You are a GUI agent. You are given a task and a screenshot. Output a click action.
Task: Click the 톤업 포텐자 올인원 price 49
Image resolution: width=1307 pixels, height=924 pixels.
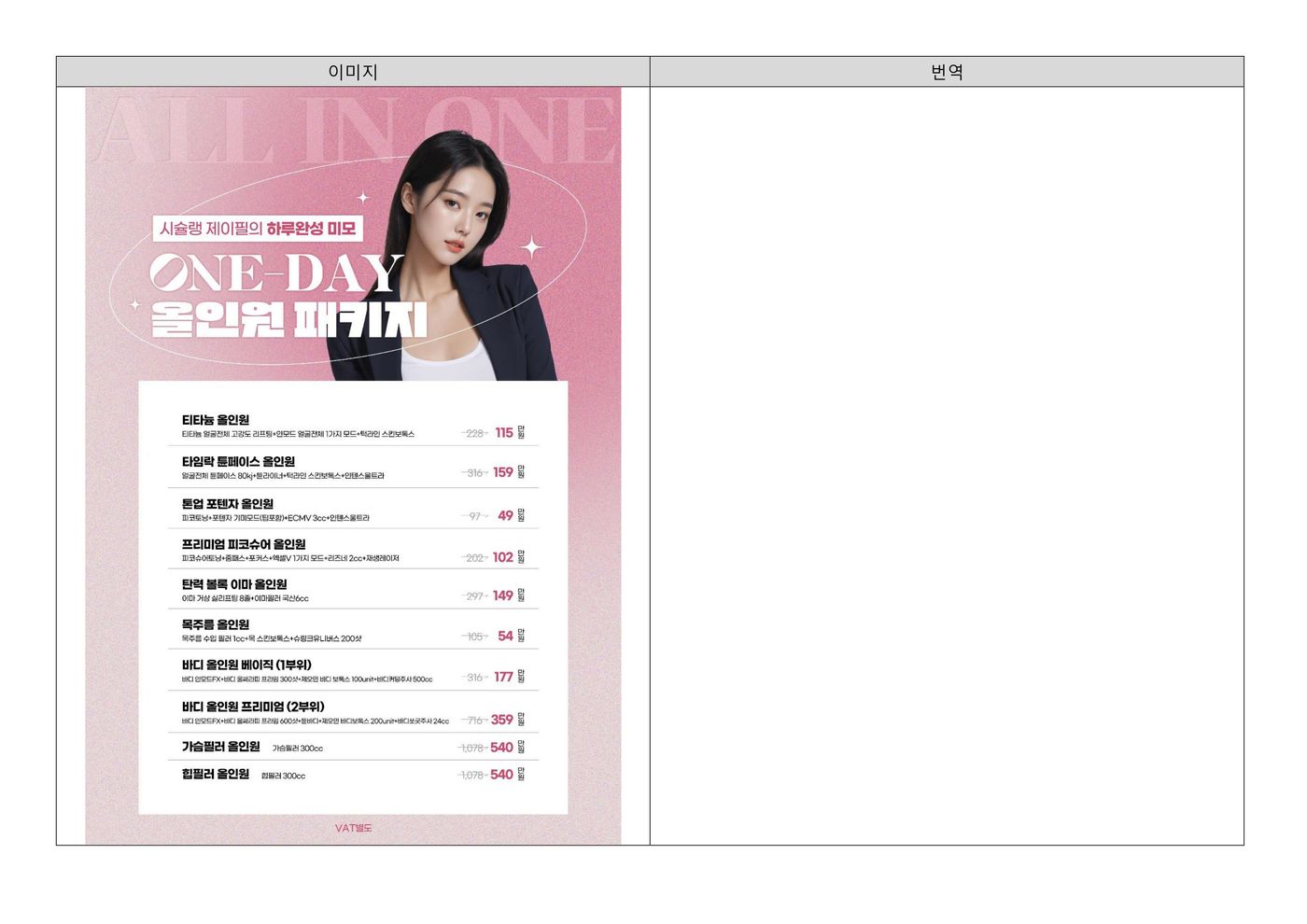505,515
